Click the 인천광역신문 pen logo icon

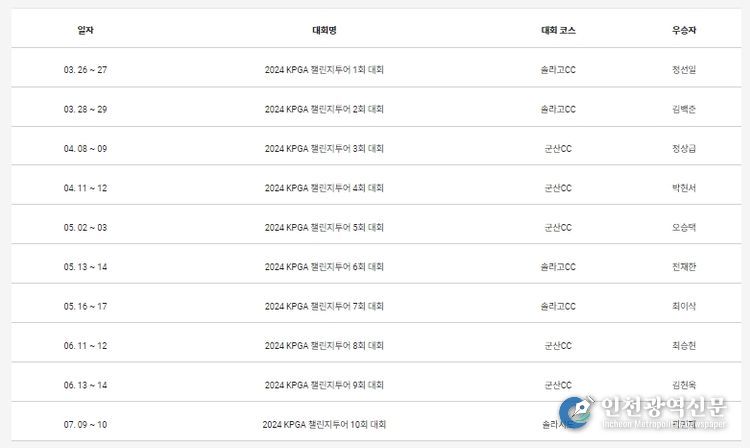(x=575, y=412)
